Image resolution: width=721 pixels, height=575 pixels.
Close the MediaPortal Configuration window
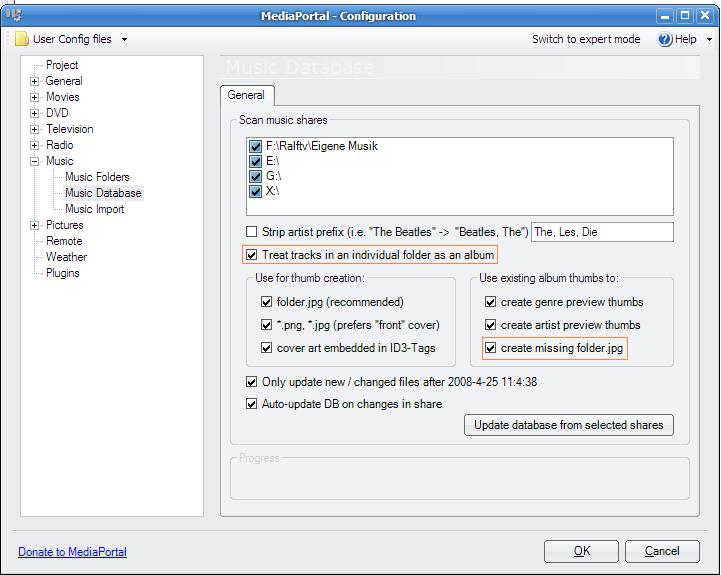(705, 16)
